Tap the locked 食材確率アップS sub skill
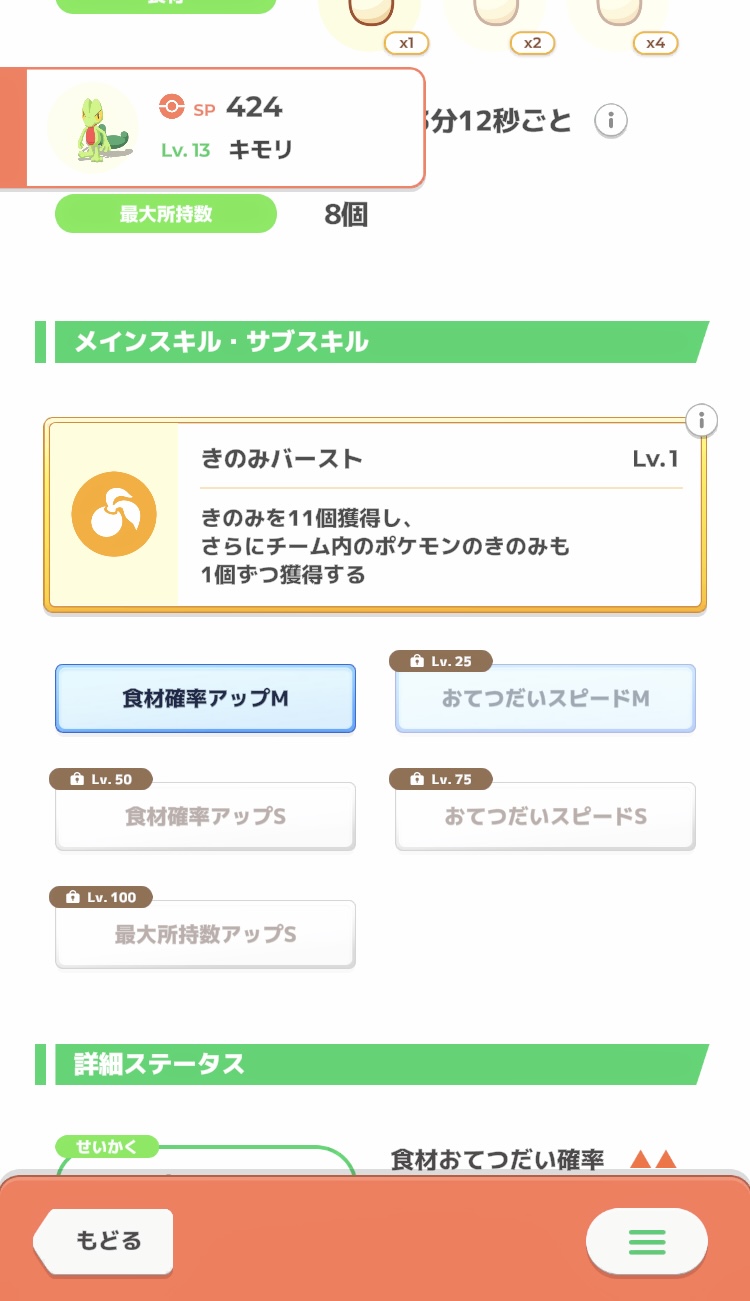 [x=205, y=817]
